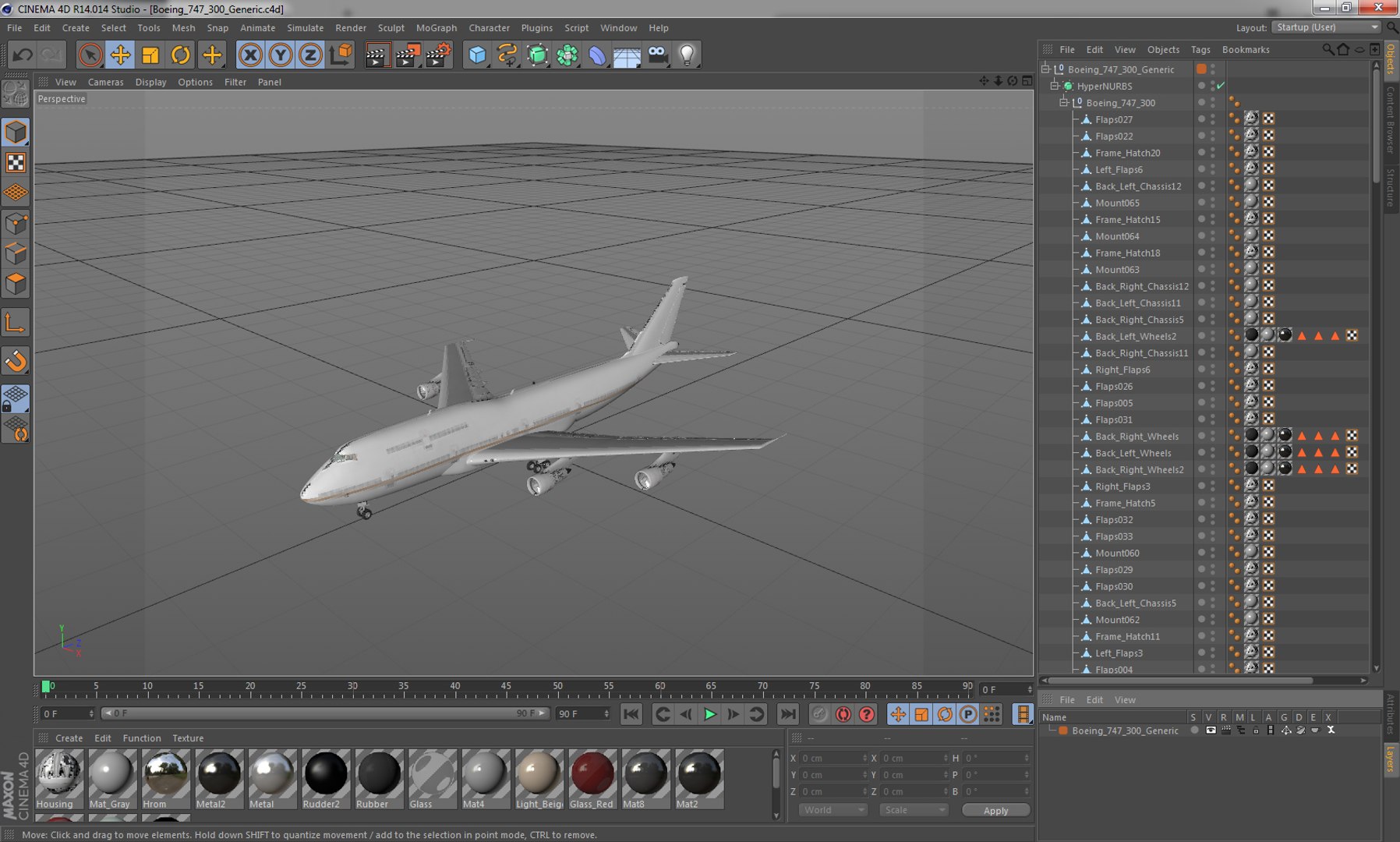Open Objects manager Tags menu
This screenshot has height=842, width=1400.
click(1200, 49)
